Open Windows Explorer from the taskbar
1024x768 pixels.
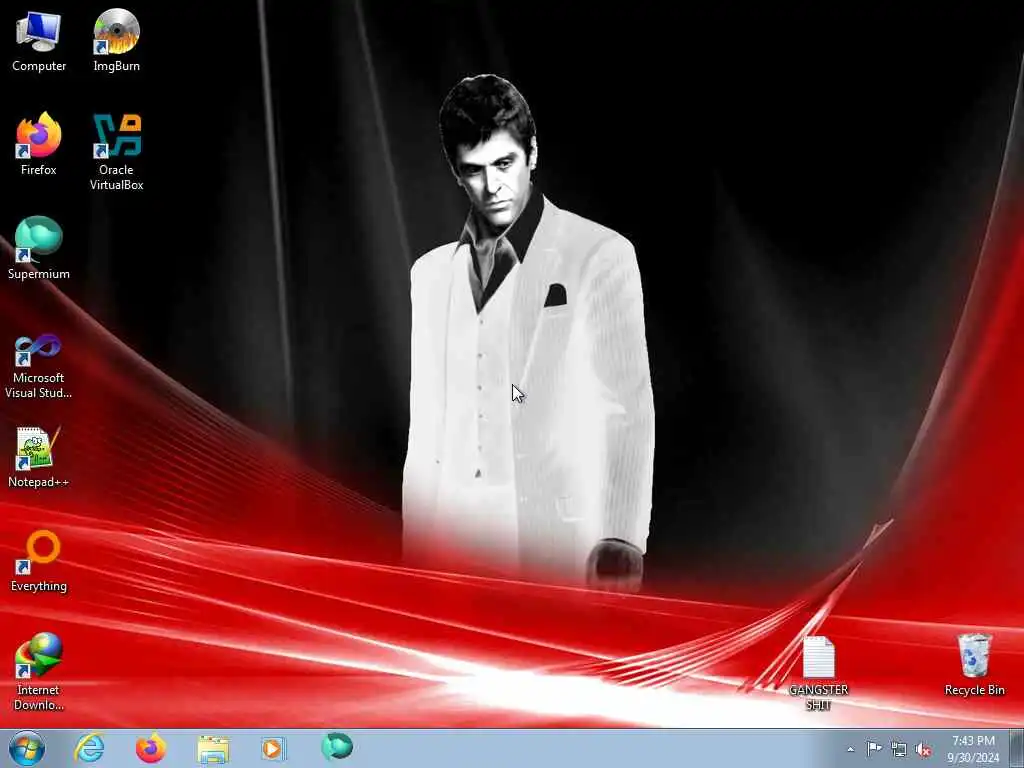coord(213,748)
